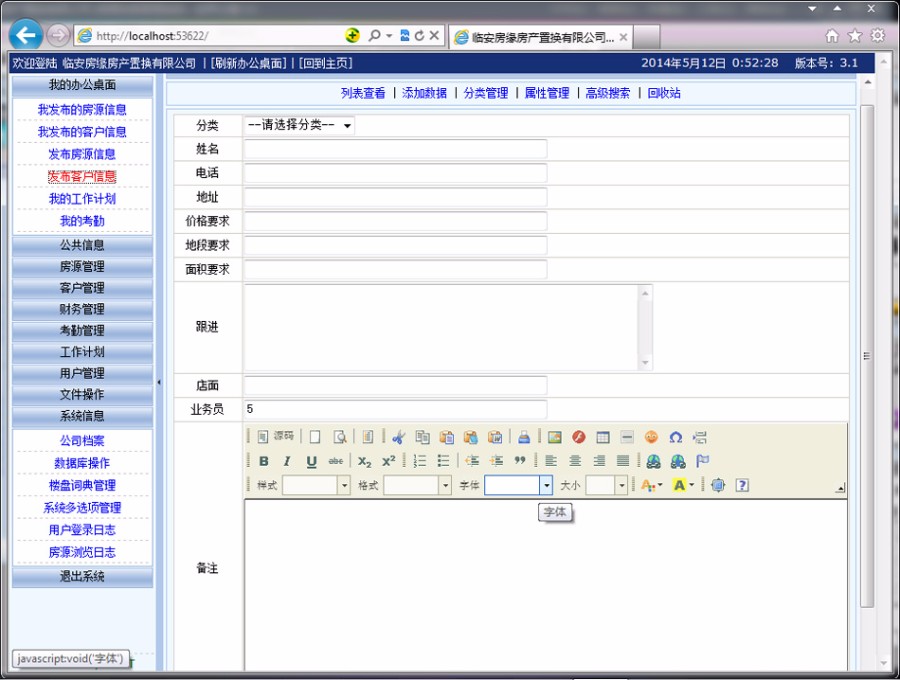The image size is (900, 680).
Task: Click the 列表查看 link
Action: [x=362, y=93]
